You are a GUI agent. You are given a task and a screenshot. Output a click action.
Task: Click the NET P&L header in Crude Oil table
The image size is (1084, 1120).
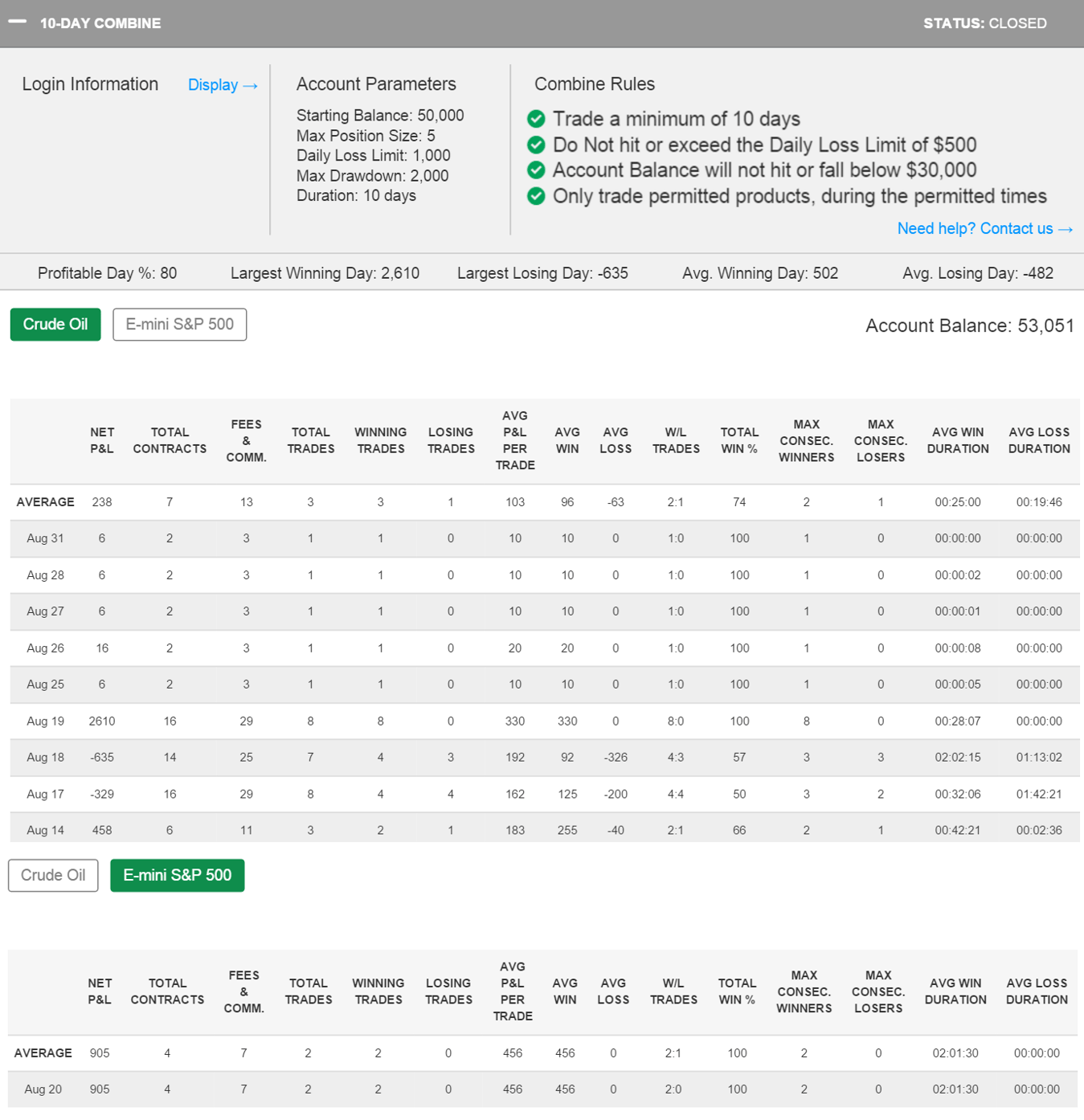(102, 440)
